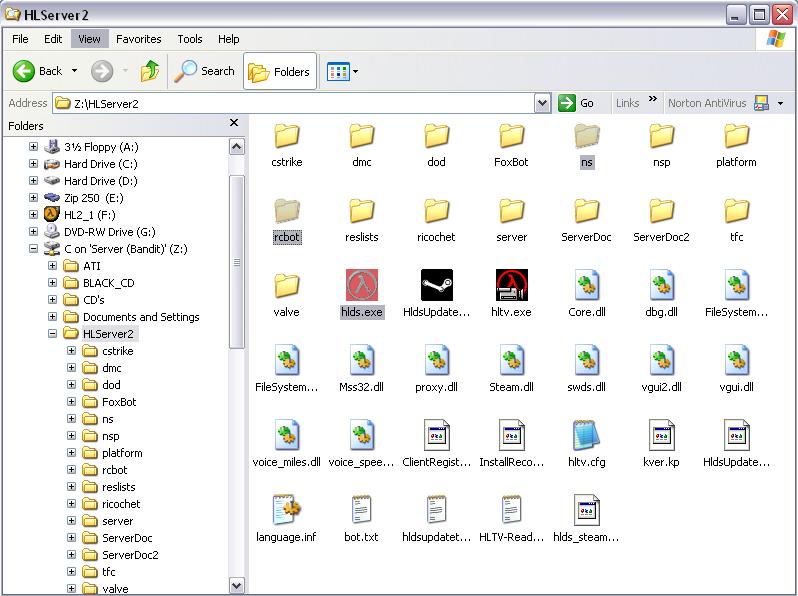Click the Back button
798x596 pixels.
coord(37,71)
